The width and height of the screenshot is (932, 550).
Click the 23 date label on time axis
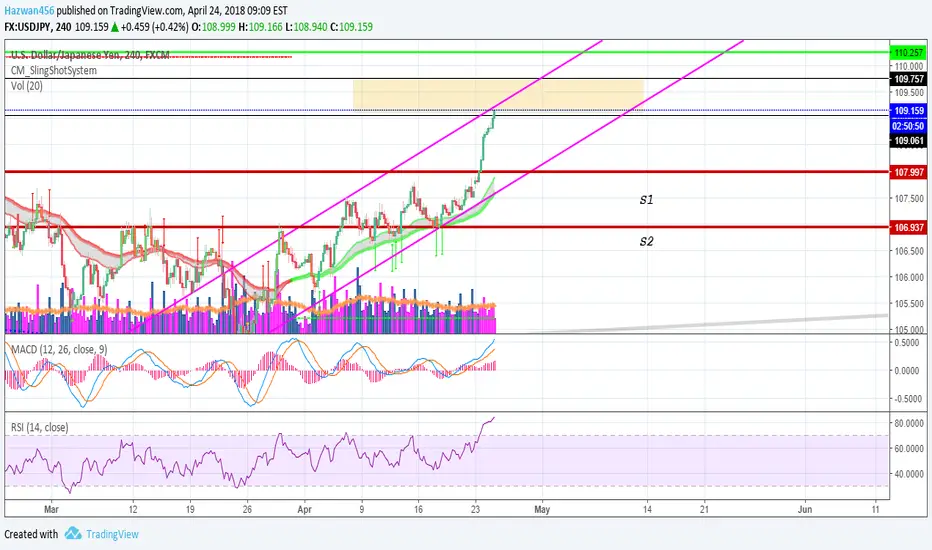[x=476, y=510]
